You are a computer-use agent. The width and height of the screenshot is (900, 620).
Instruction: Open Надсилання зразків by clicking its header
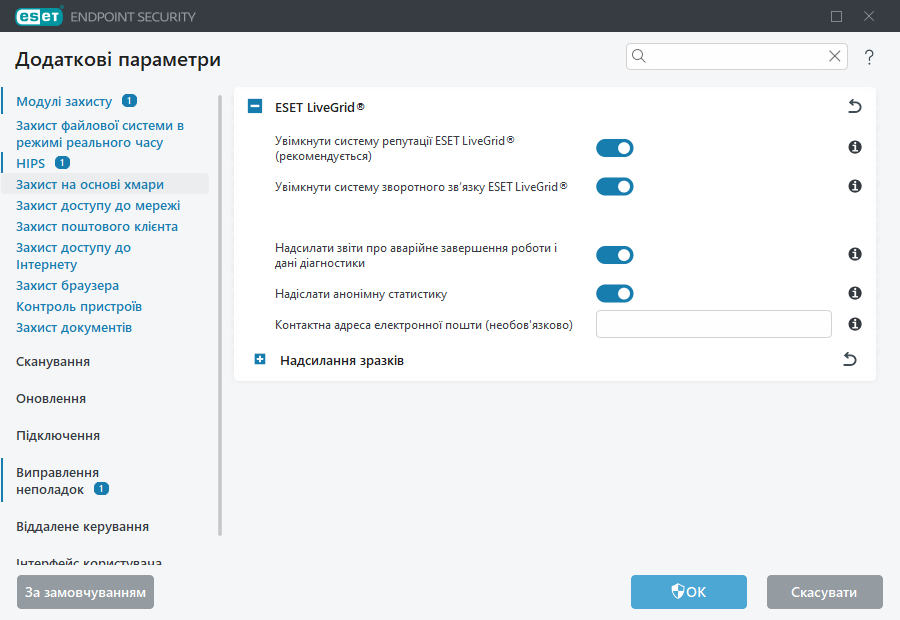[340, 359]
